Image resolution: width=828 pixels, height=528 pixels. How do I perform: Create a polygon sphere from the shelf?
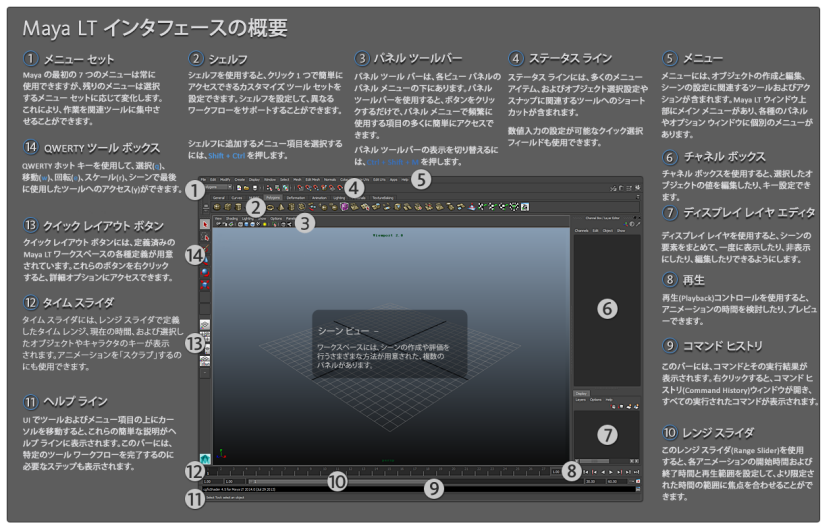point(217,207)
